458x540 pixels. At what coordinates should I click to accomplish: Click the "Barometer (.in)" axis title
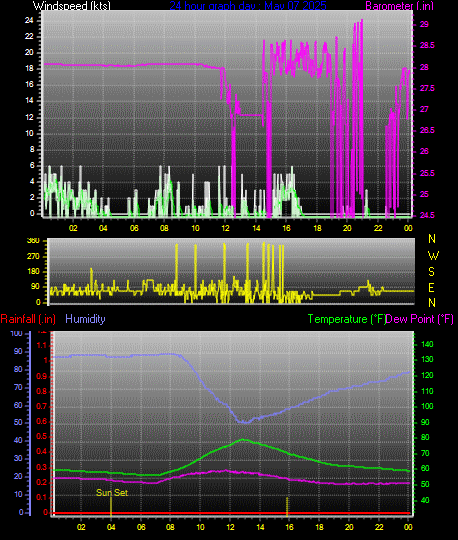click(x=399, y=6)
